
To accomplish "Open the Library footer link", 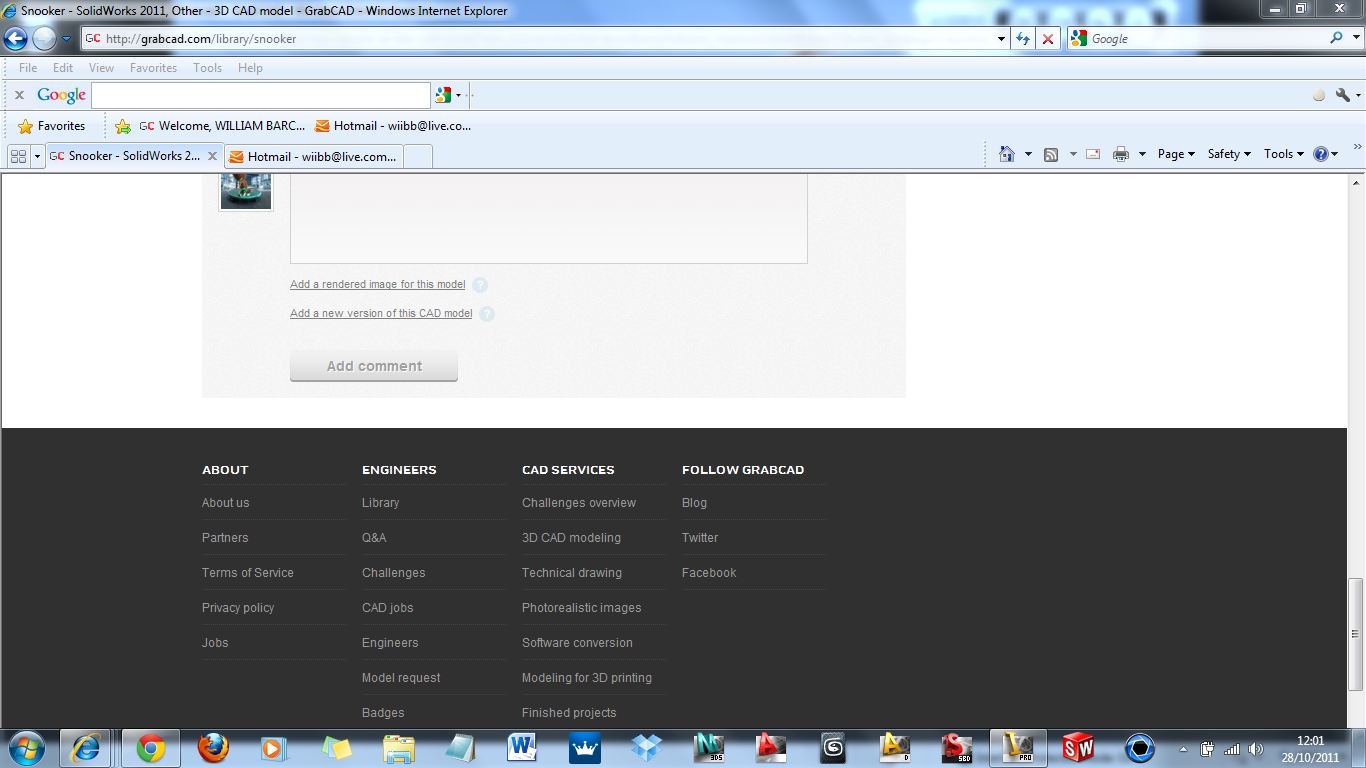I will (x=380, y=503).
